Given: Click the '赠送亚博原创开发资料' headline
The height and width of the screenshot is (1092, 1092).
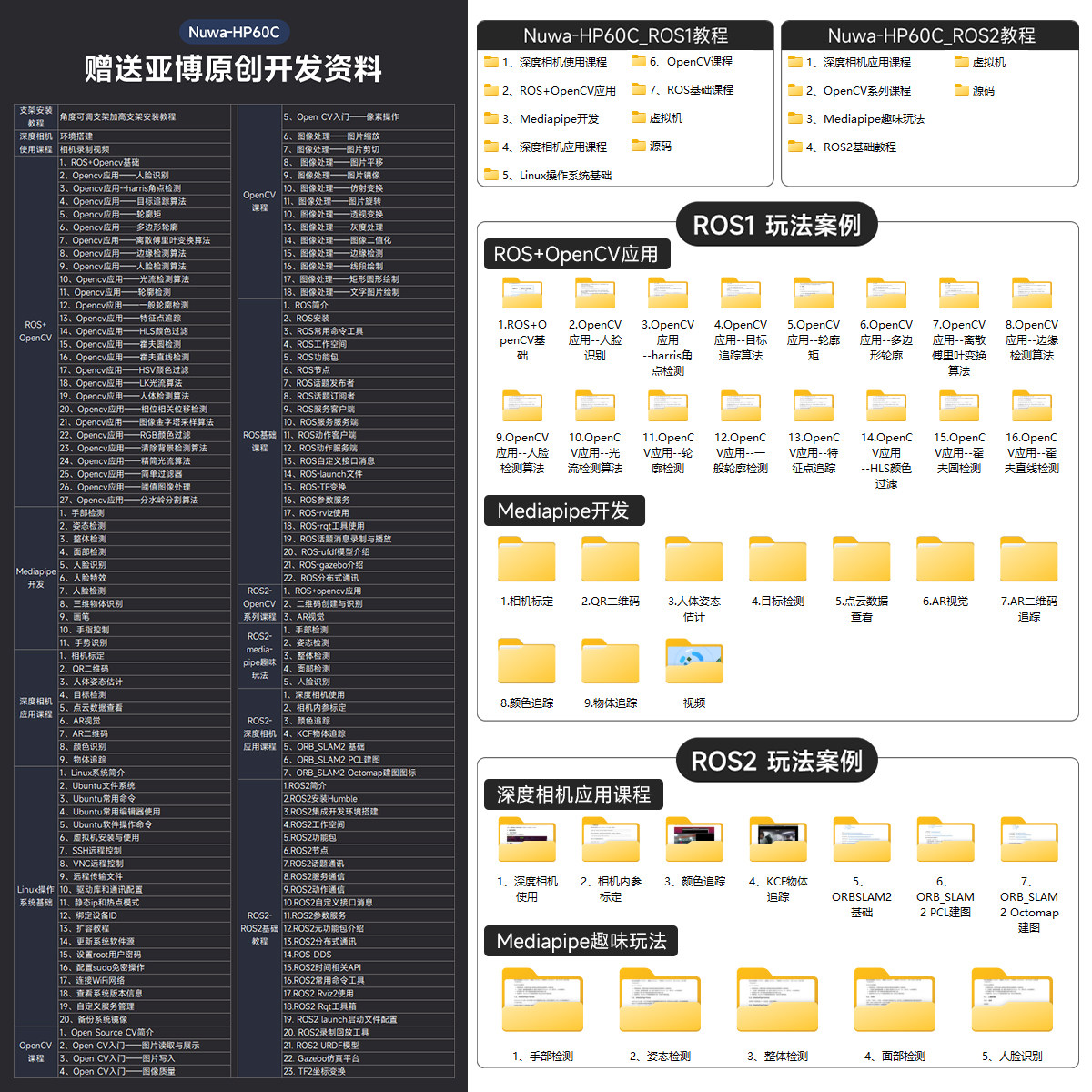Looking at the screenshot, I should pyautogui.click(x=234, y=69).
